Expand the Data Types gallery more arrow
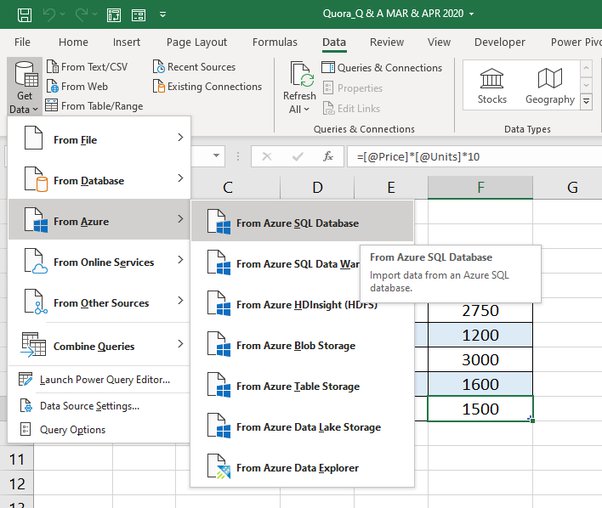Screen dimensions: 602x508 coord(586,102)
